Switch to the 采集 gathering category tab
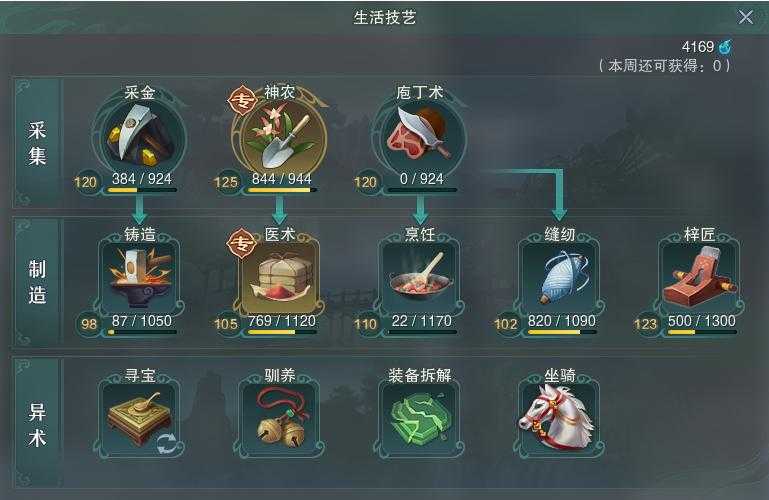This screenshot has width=769, height=500. click(37, 143)
